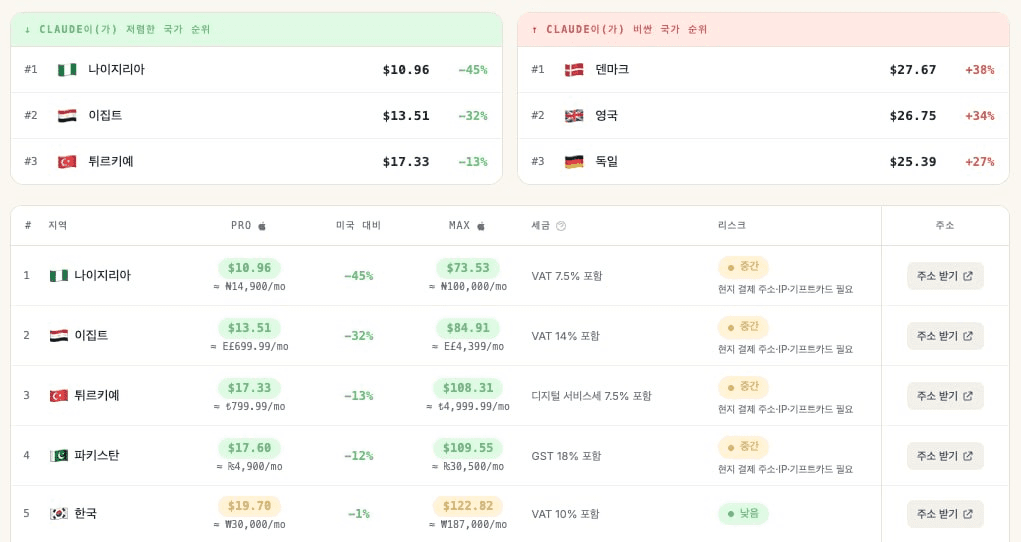Viewport: 1021px width, 542px height.
Task: Click 주소 받기 for the 한국 row
Action: [945, 514]
